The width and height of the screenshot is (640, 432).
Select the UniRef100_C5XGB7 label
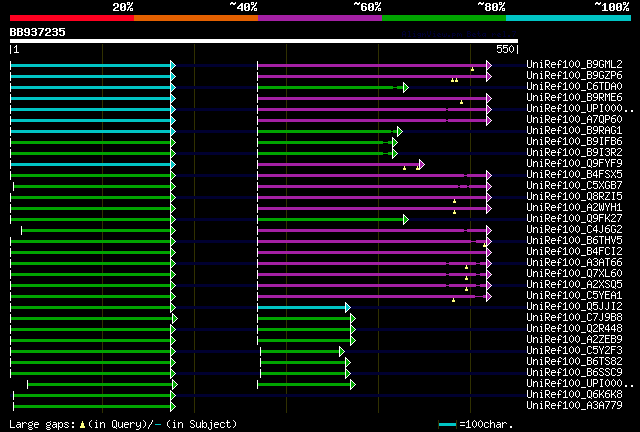[574, 185]
